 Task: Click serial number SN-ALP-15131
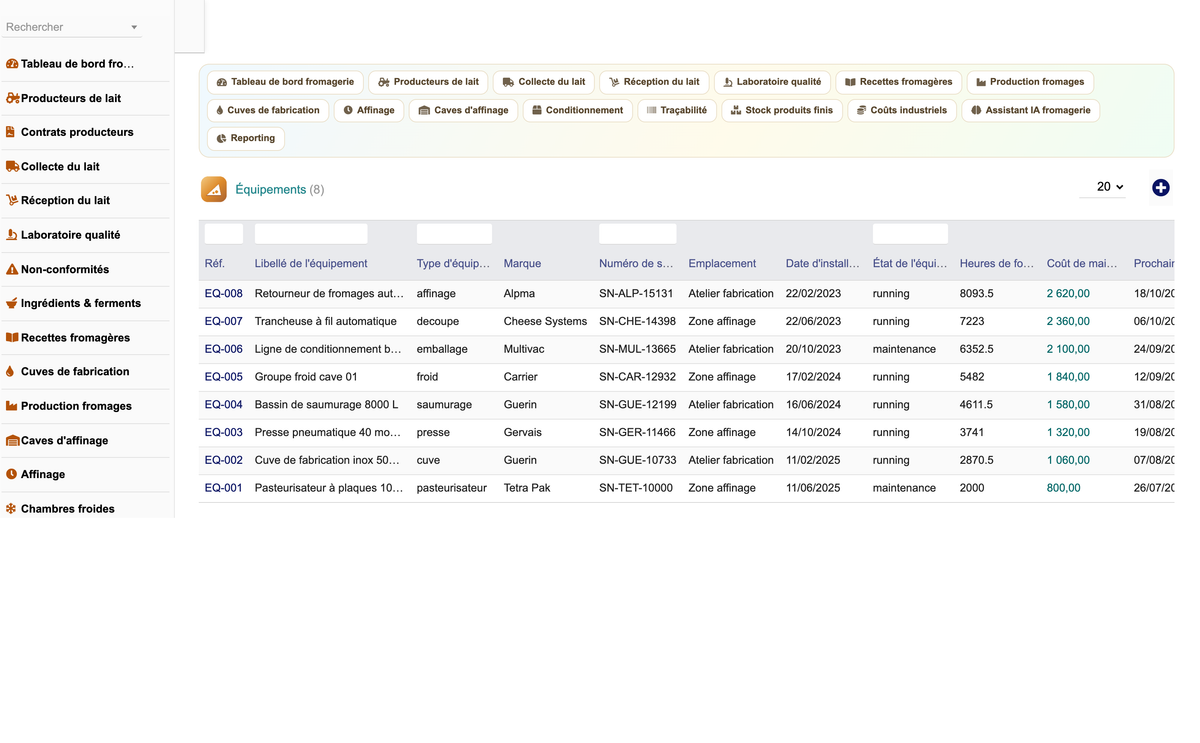636,294
